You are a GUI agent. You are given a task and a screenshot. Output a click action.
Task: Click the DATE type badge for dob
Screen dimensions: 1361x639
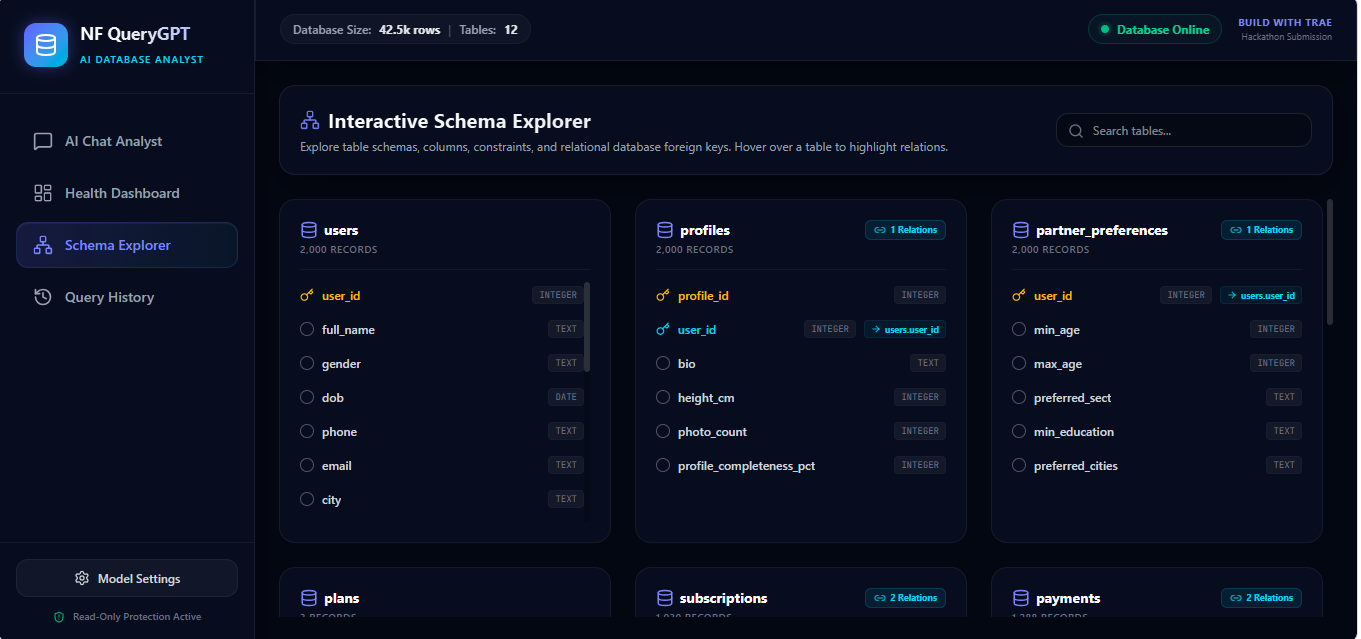click(566, 397)
